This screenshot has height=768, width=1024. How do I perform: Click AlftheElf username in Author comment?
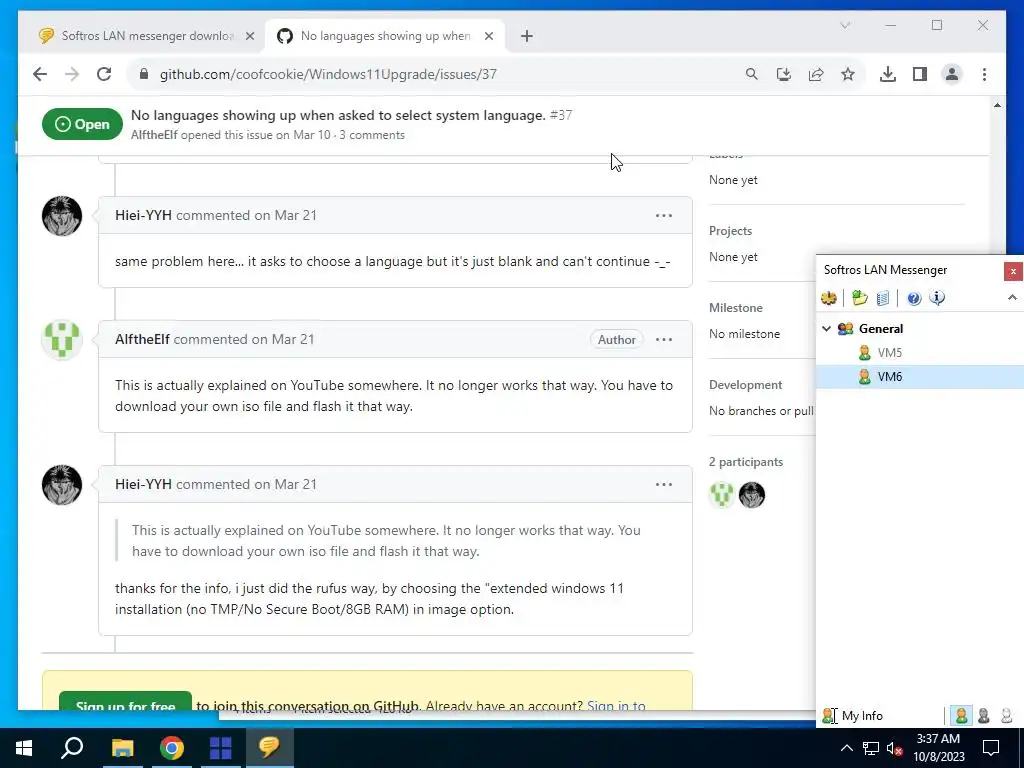(142, 340)
